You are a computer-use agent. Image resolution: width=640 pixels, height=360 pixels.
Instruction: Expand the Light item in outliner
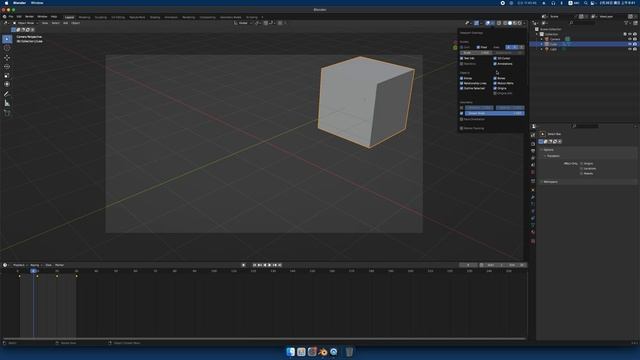[542, 49]
